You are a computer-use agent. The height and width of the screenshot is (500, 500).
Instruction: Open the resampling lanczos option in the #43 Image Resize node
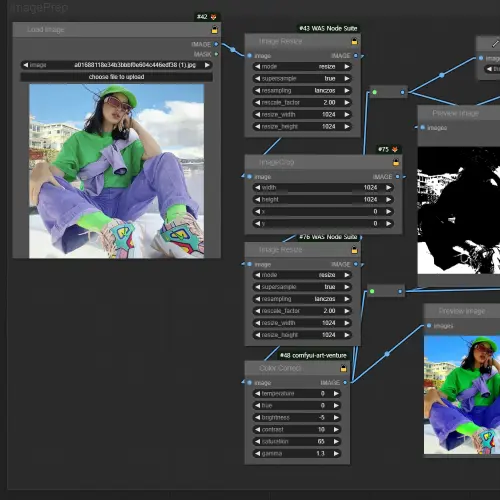tap(302, 91)
